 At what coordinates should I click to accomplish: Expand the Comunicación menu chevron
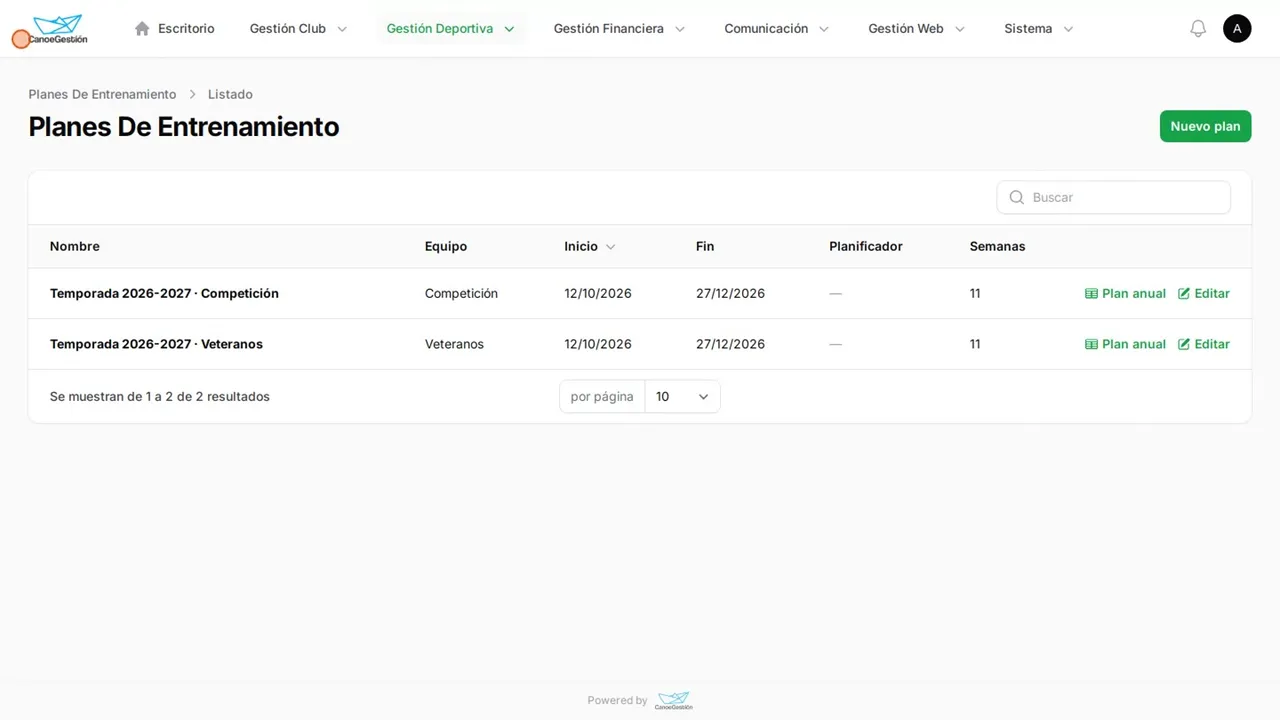(x=824, y=29)
